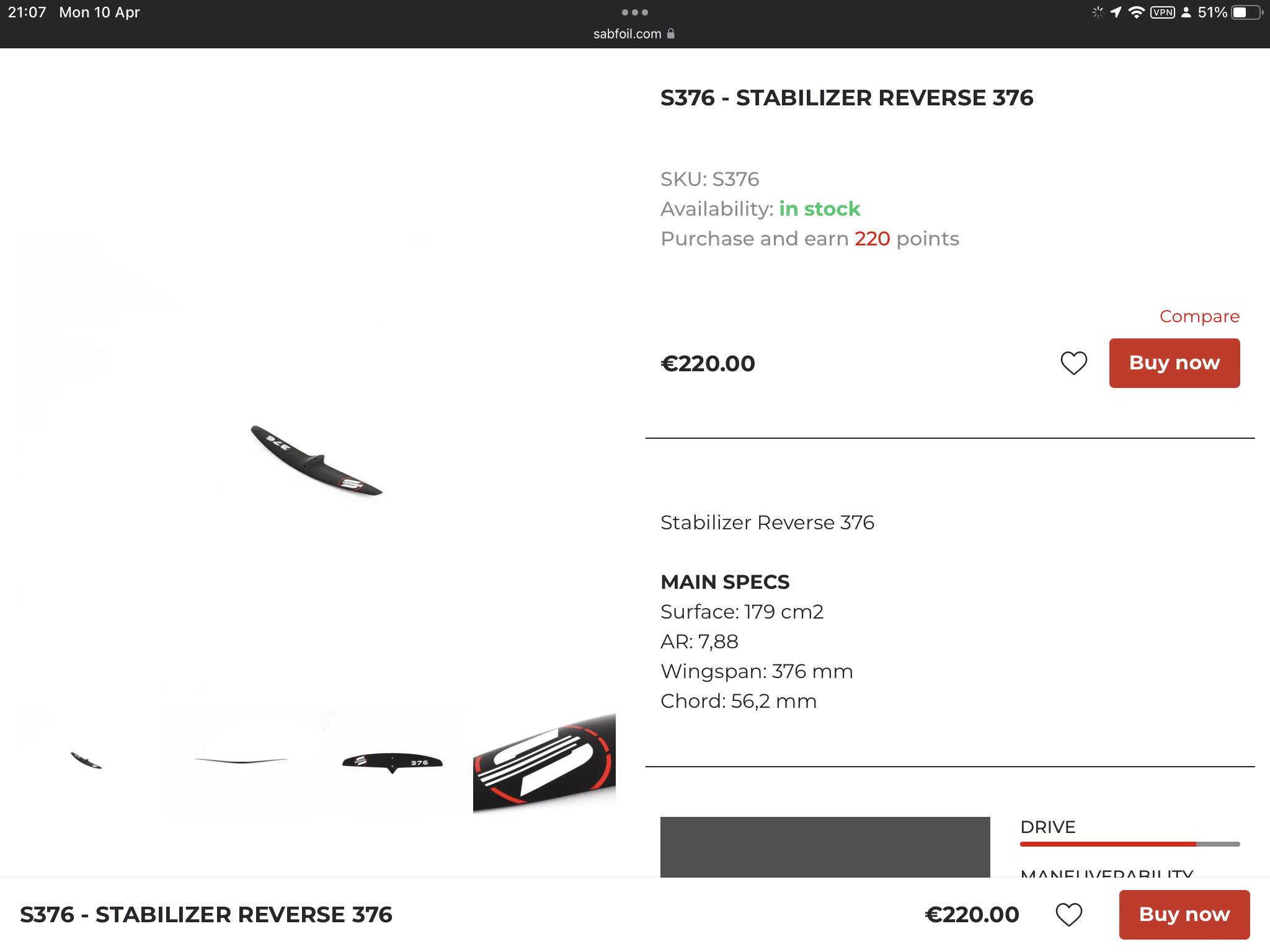This screenshot has height=952, width=1270.
Task: Tap the padlock icon next to sabfoil.com
Action: (x=671, y=34)
